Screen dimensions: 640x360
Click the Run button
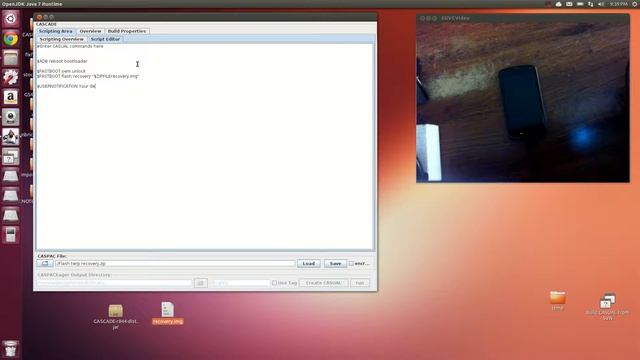click(x=360, y=283)
